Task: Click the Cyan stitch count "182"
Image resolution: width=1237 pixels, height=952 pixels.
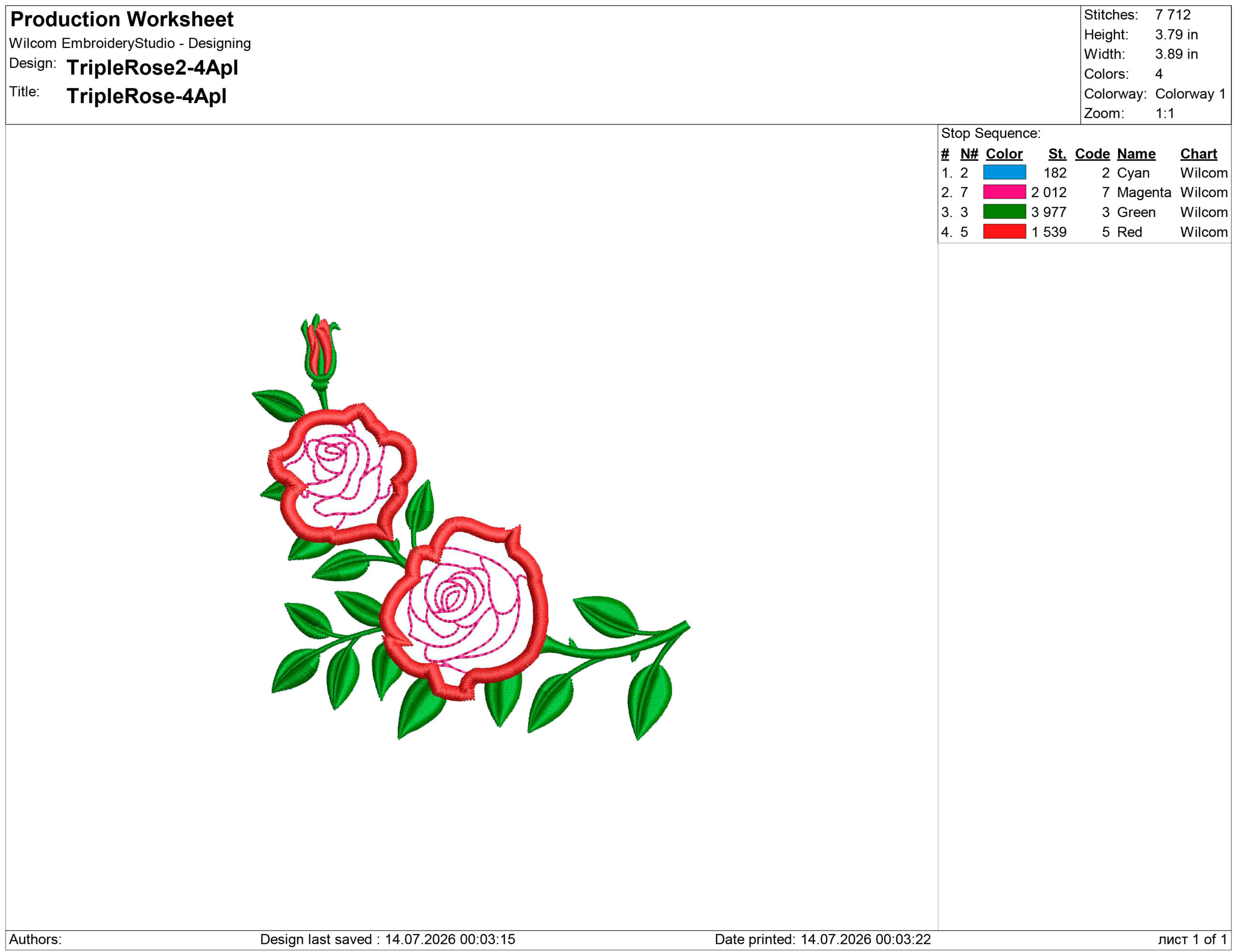Action: 1055,173
